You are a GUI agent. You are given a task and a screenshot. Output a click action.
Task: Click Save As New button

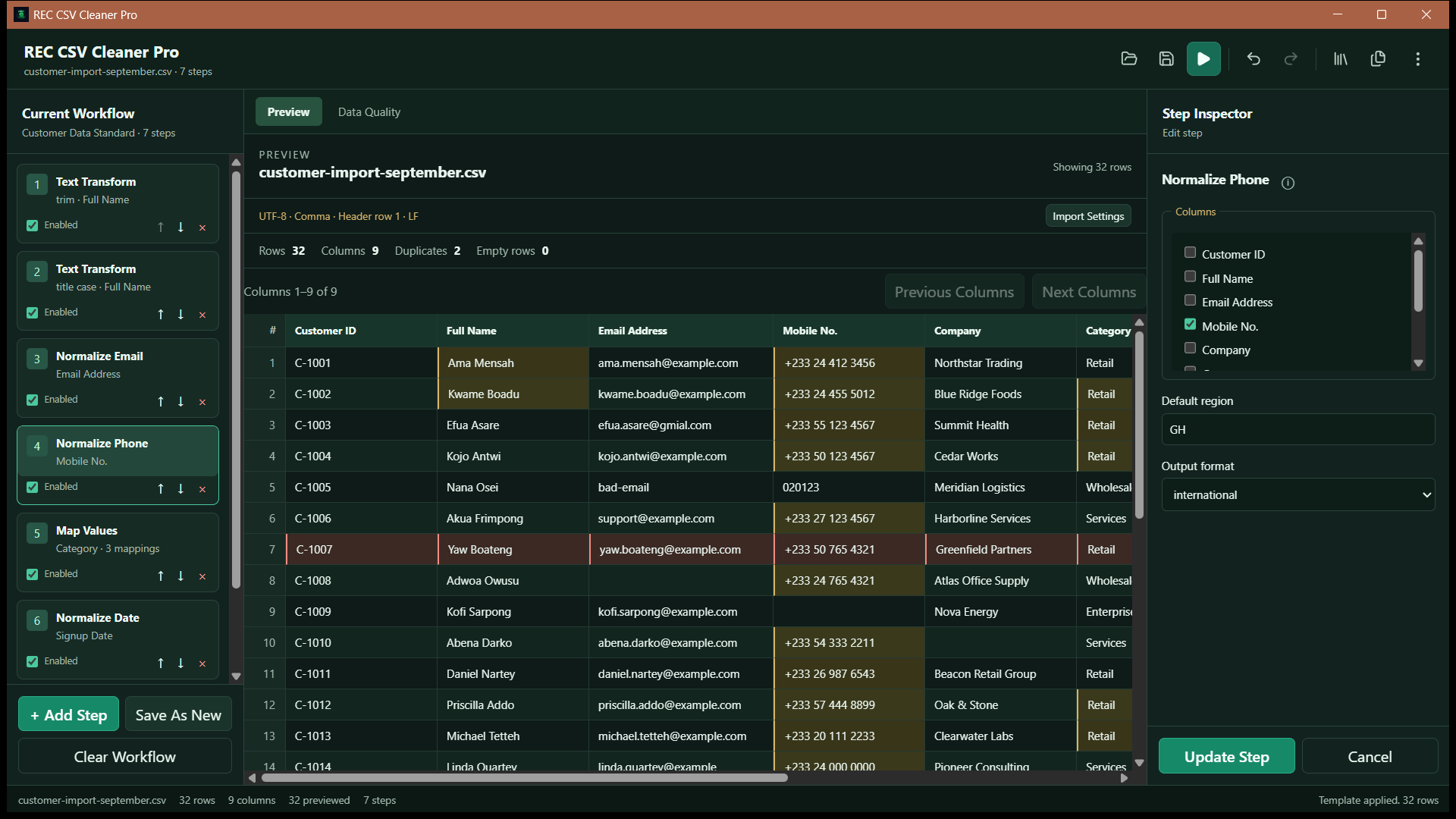pyautogui.click(x=178, y=715)
